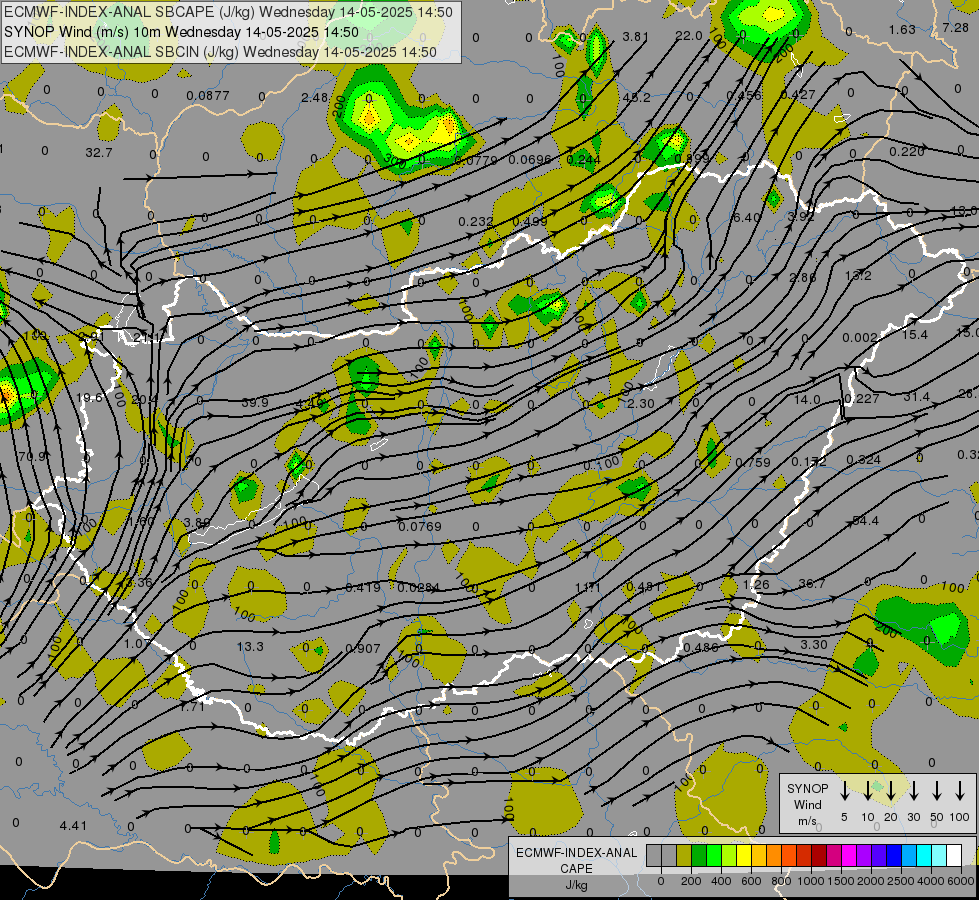Select the olive swatch in CAPE legend
Viewport: 979px width, 900px height.
pos(684,855)
